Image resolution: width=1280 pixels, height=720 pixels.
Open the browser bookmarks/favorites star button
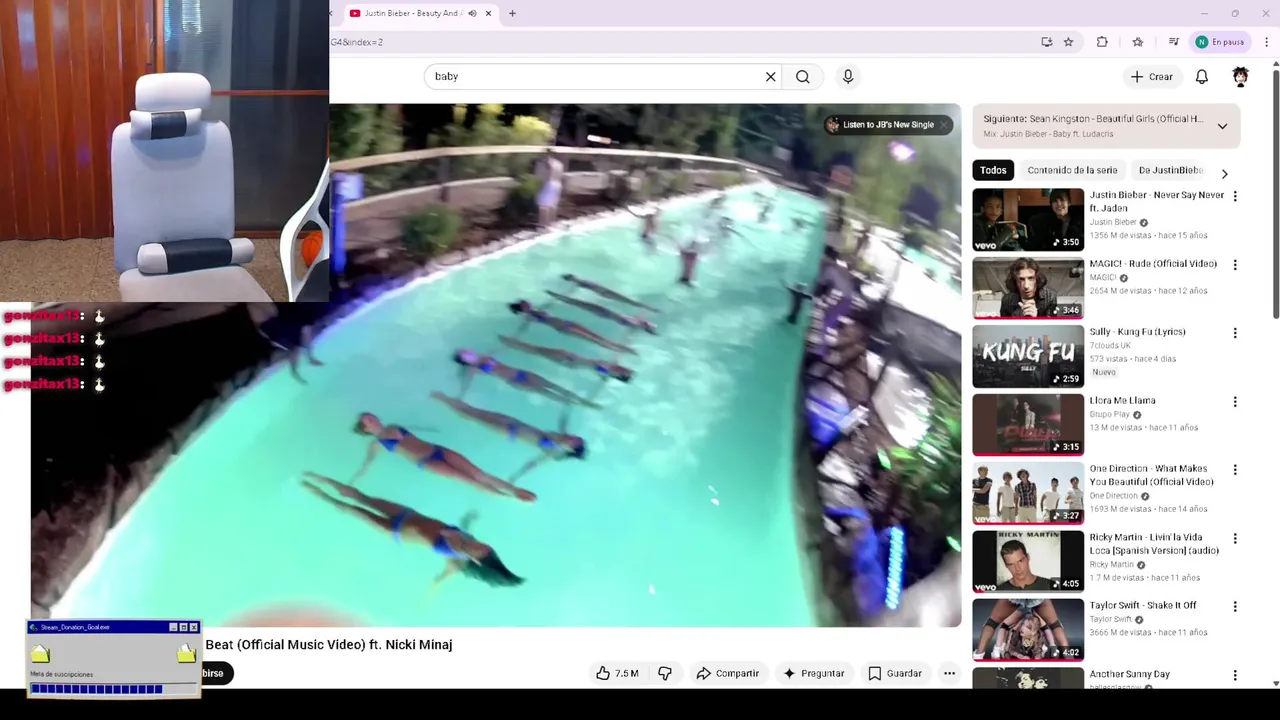(1138, 42)
